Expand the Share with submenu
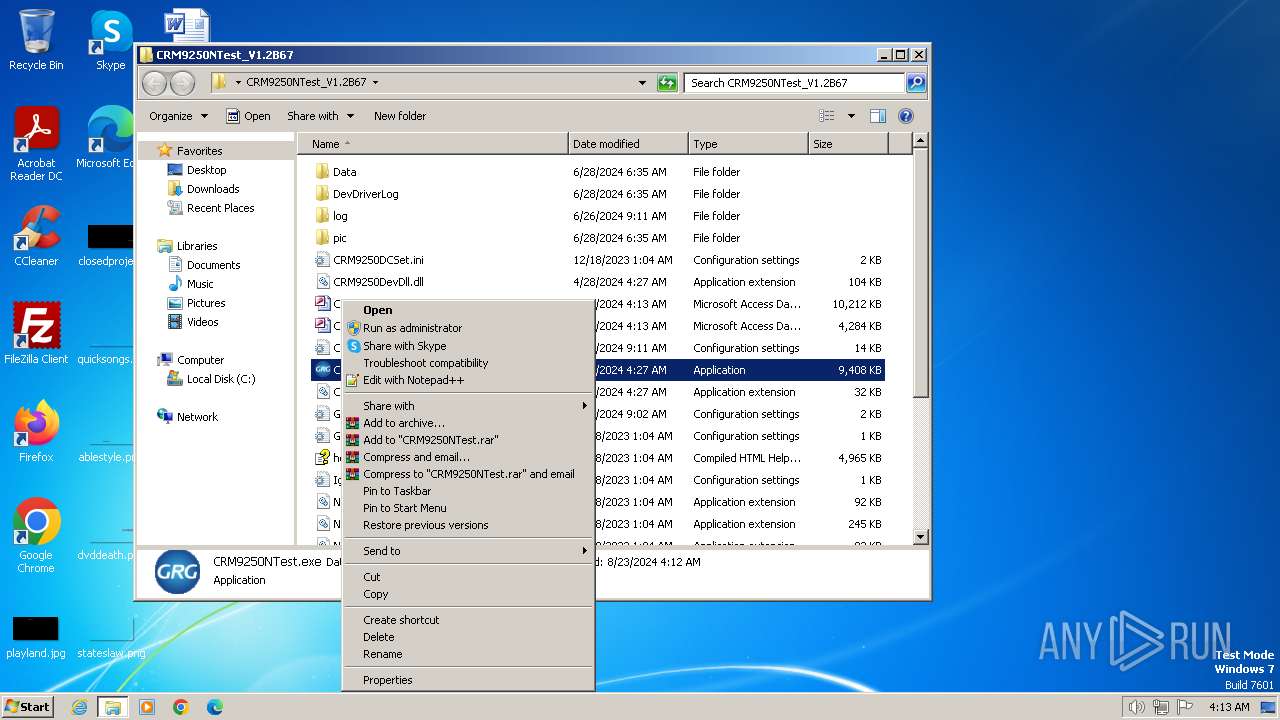The image size is (1280, 720). coord(468,406)
